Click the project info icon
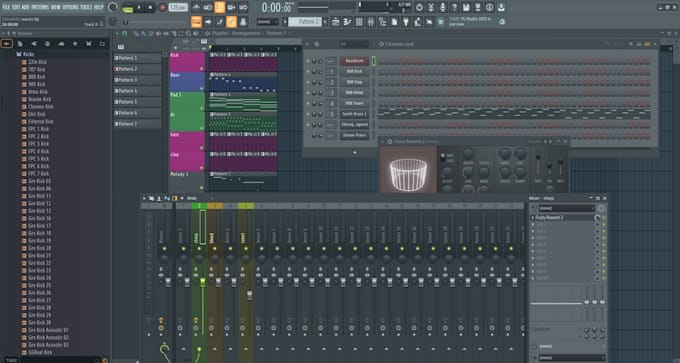 pyautogui.click(x=490, y=7)
